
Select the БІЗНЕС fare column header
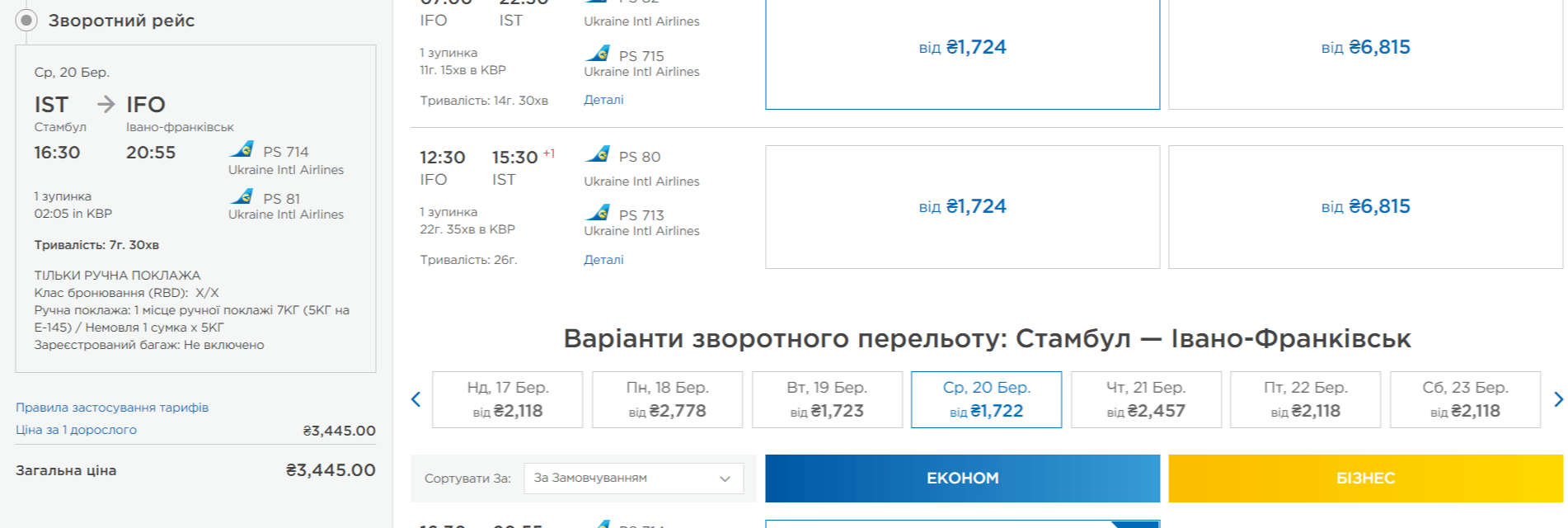tap(1365, 478)
